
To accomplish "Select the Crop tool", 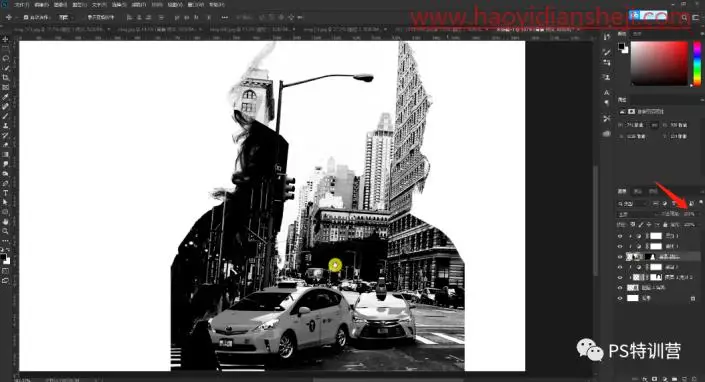I will coord(5,78).
